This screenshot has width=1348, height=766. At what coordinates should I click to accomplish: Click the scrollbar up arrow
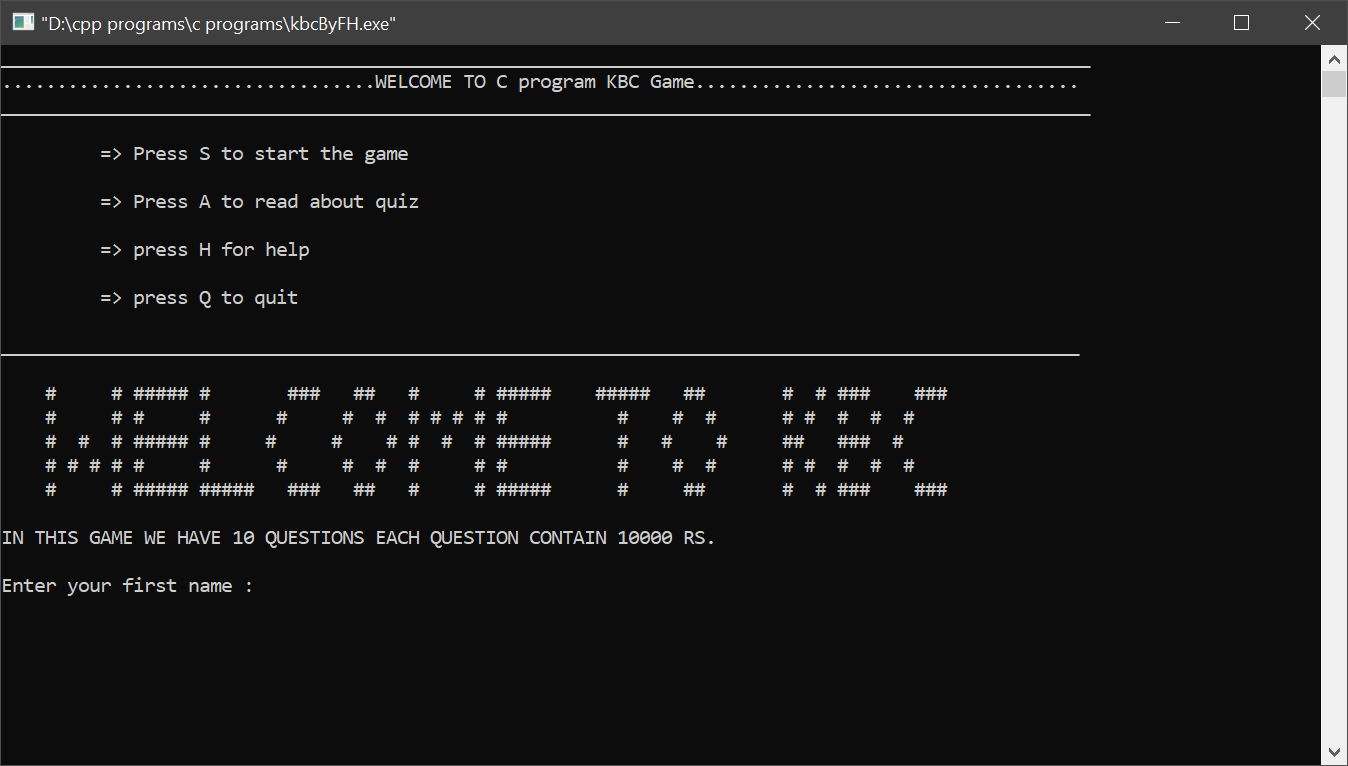pyautogui.click(x=1334, y=58)
